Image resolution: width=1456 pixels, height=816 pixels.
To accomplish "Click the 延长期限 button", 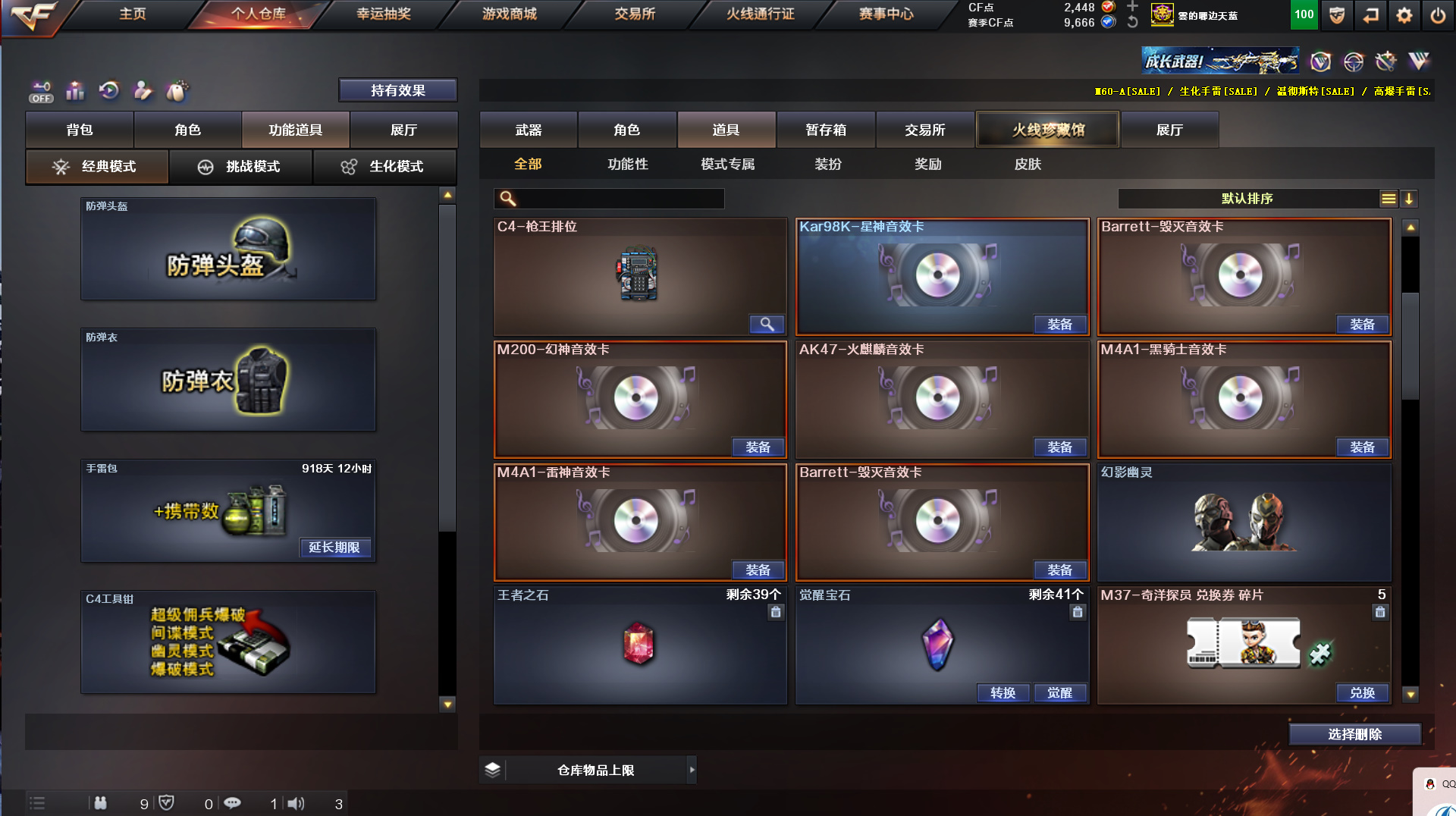I will pyautogui.click(x=334, y=548).
